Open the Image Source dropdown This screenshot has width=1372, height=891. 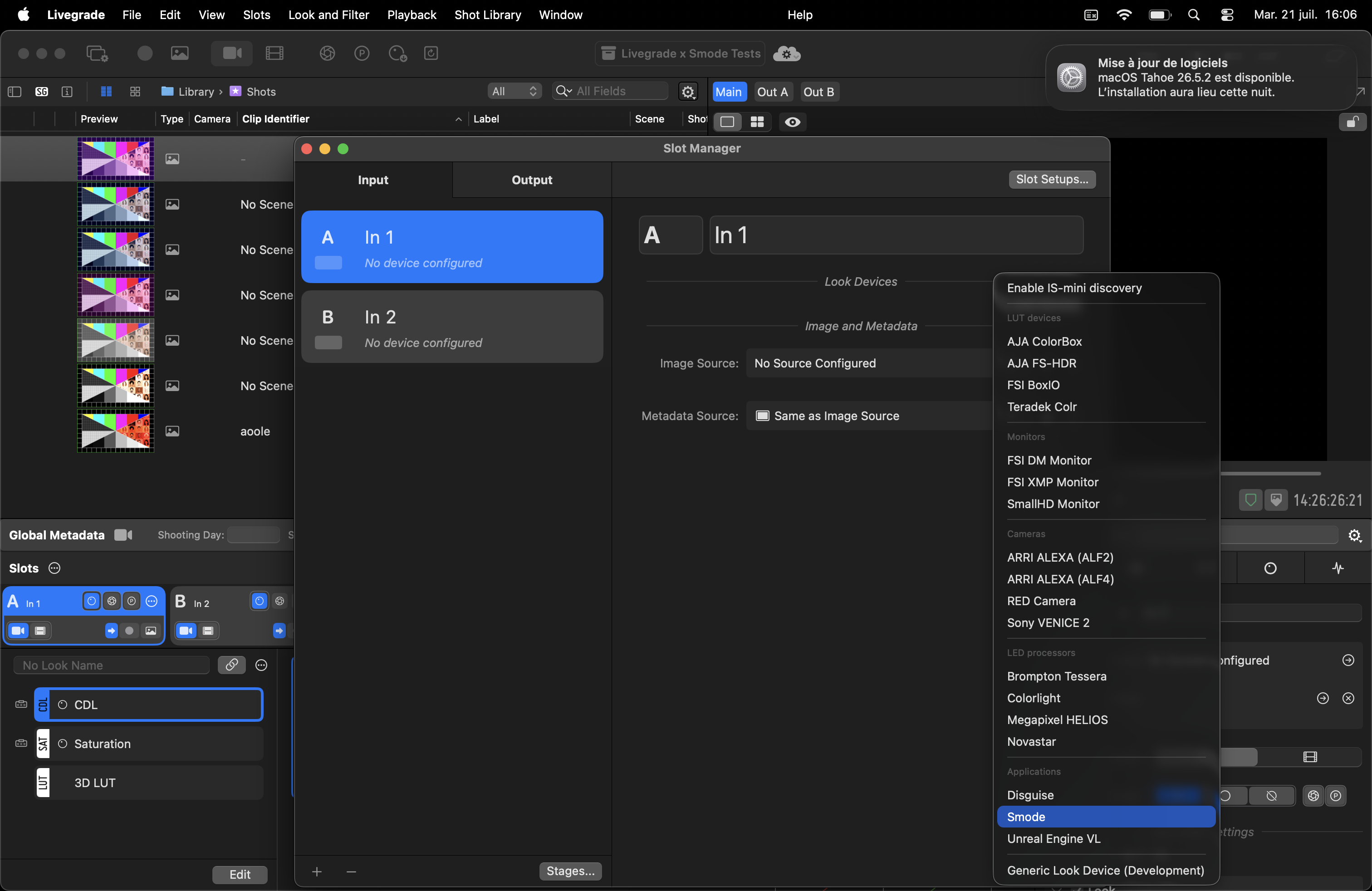click(x=869, y=363)
